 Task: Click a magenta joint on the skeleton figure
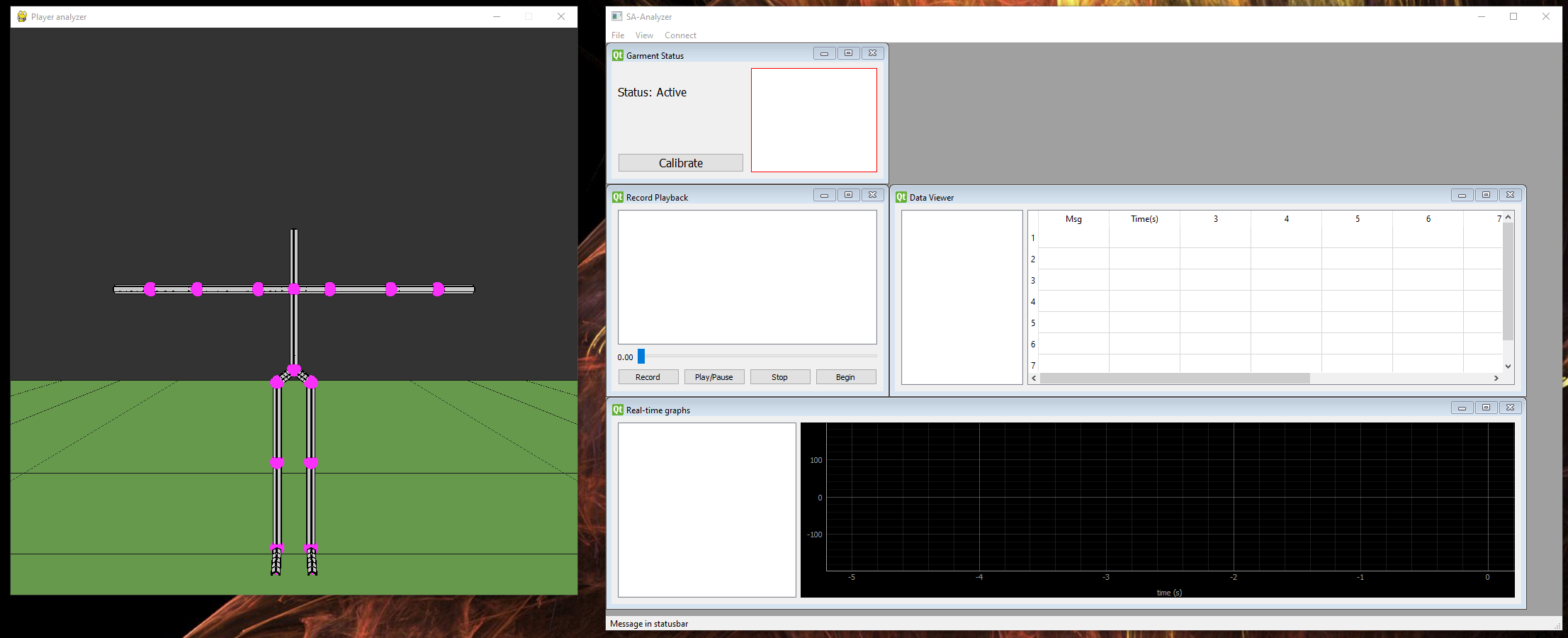pos(294,289)
